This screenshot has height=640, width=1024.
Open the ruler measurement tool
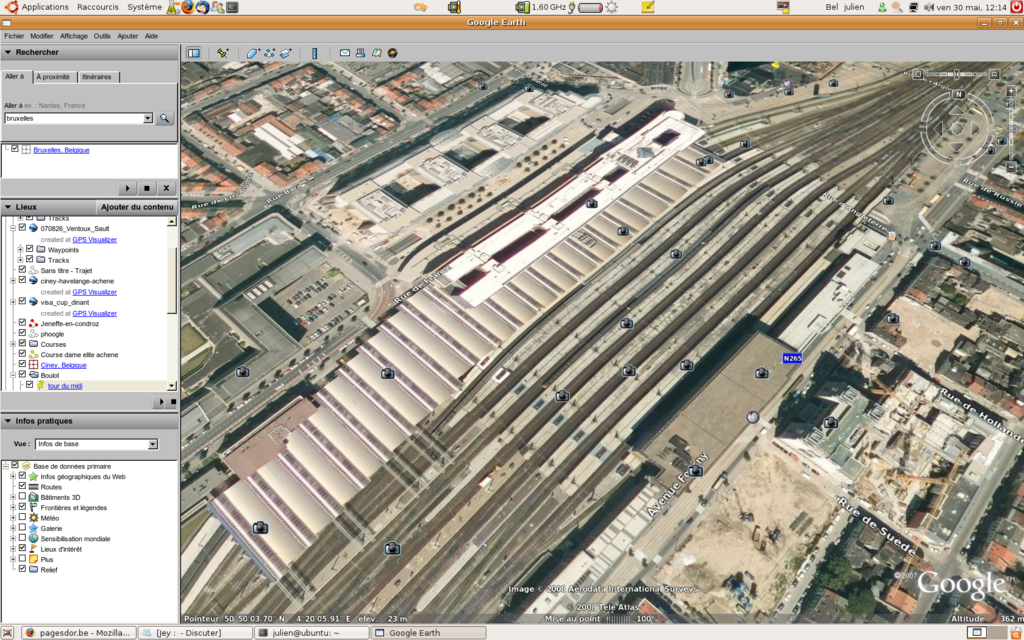(x=314, y=53)
